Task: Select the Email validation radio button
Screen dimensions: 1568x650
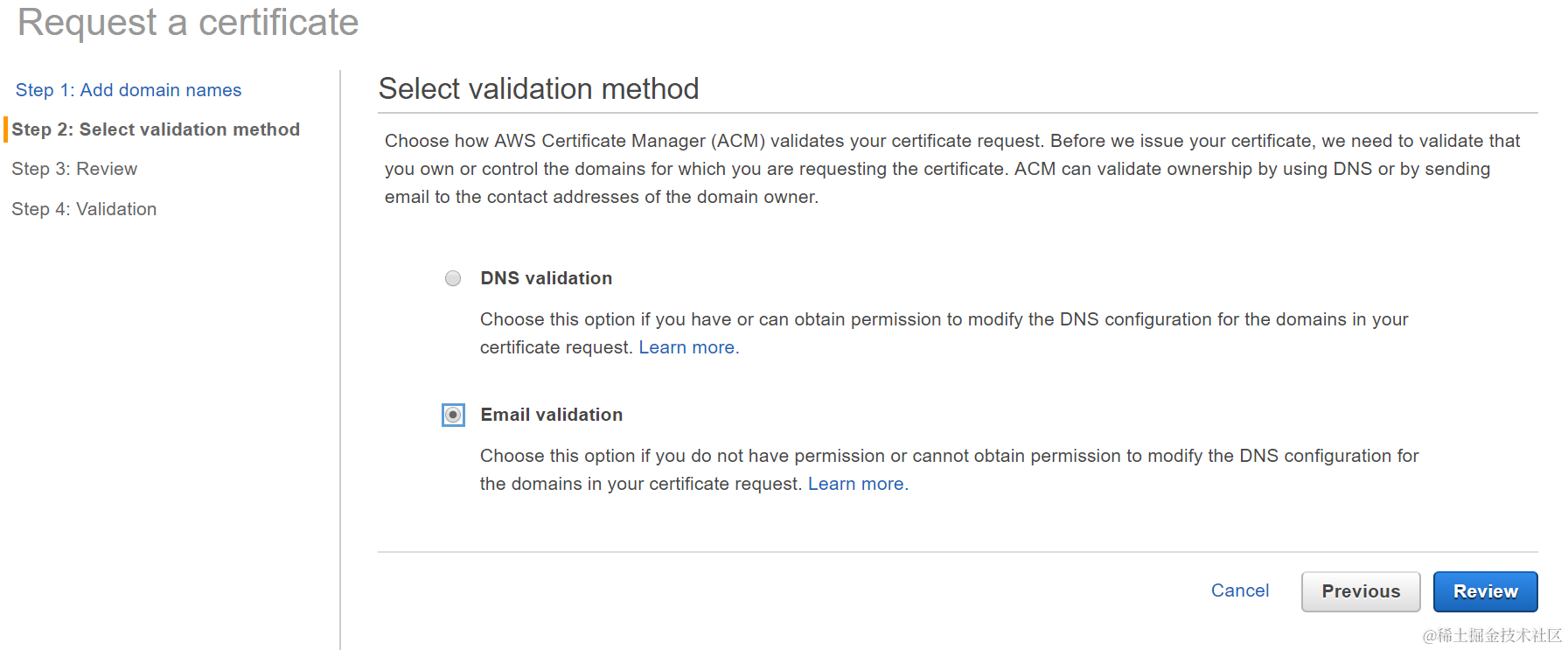Action: click(x=453, y=415)
